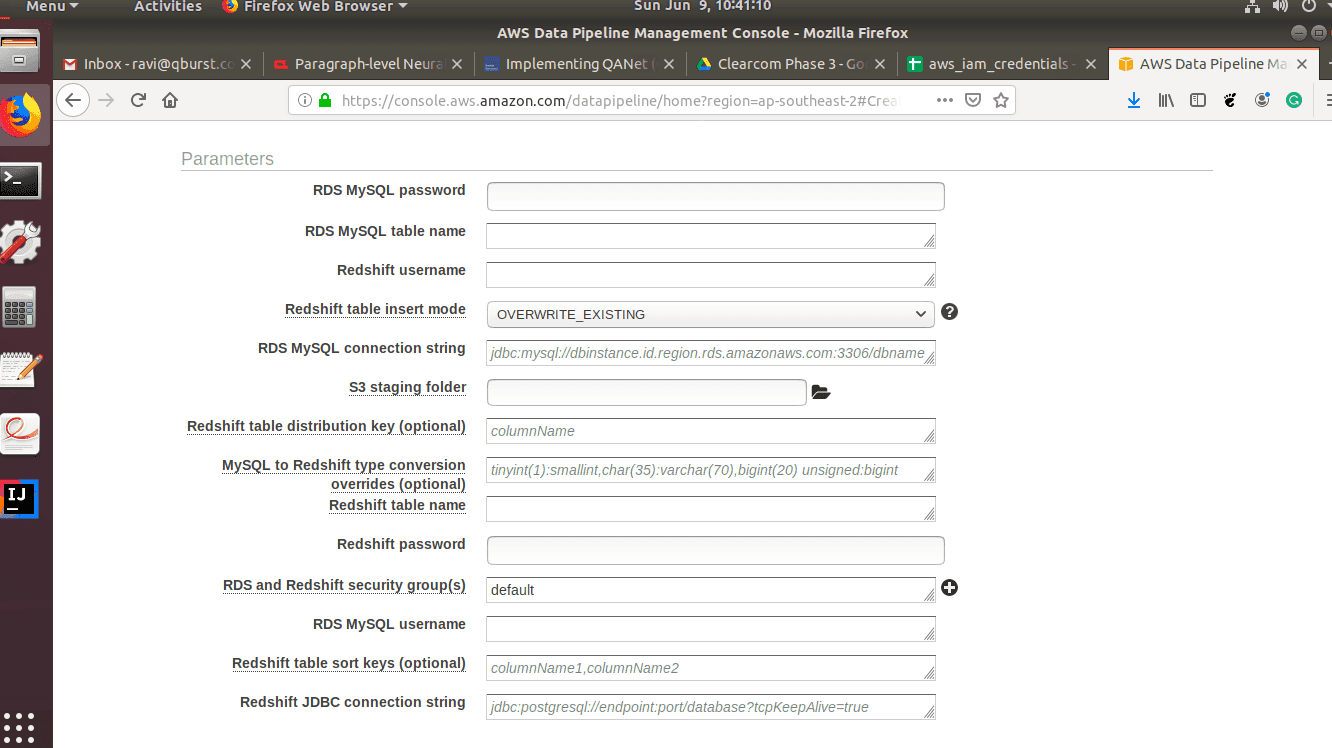This screenshot has height=748, width=1332.
Task: Open the Library bookmarks icon
Action: (x=1166, y=100)
